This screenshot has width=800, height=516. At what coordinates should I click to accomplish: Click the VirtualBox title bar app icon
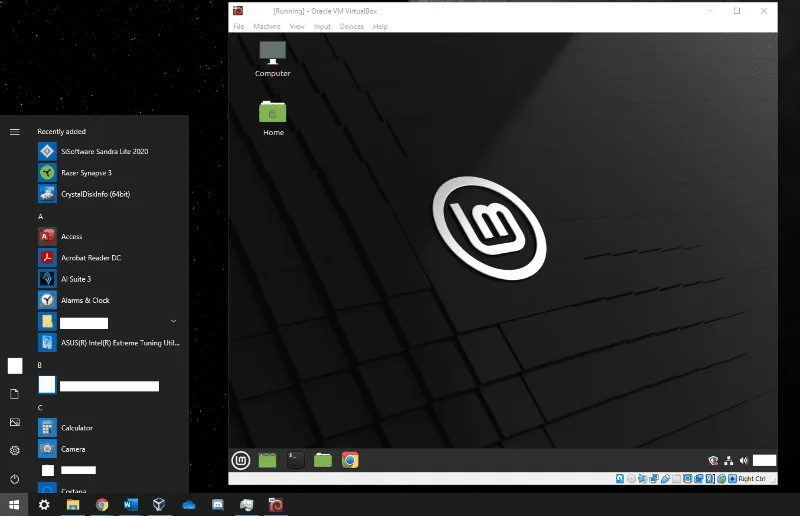pyautogui.click(x=238, y=11)
